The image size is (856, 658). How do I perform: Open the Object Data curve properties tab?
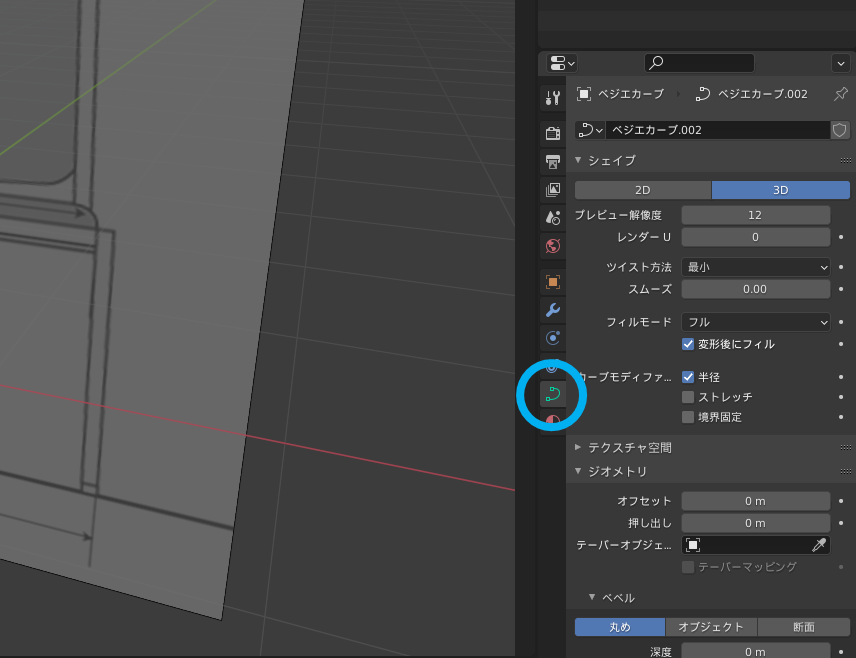(552, 394)
